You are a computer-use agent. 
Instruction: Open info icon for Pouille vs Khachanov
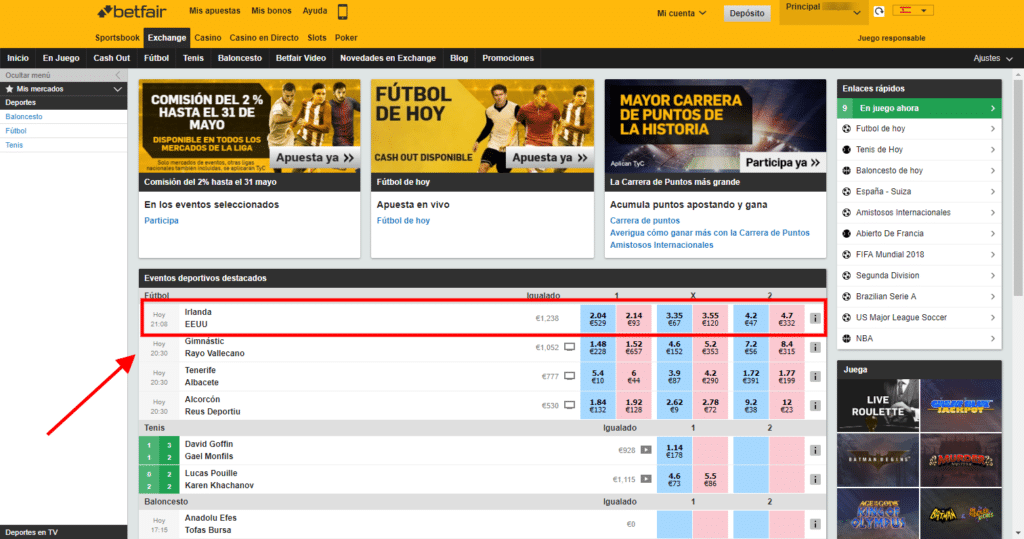coord(815,480)
